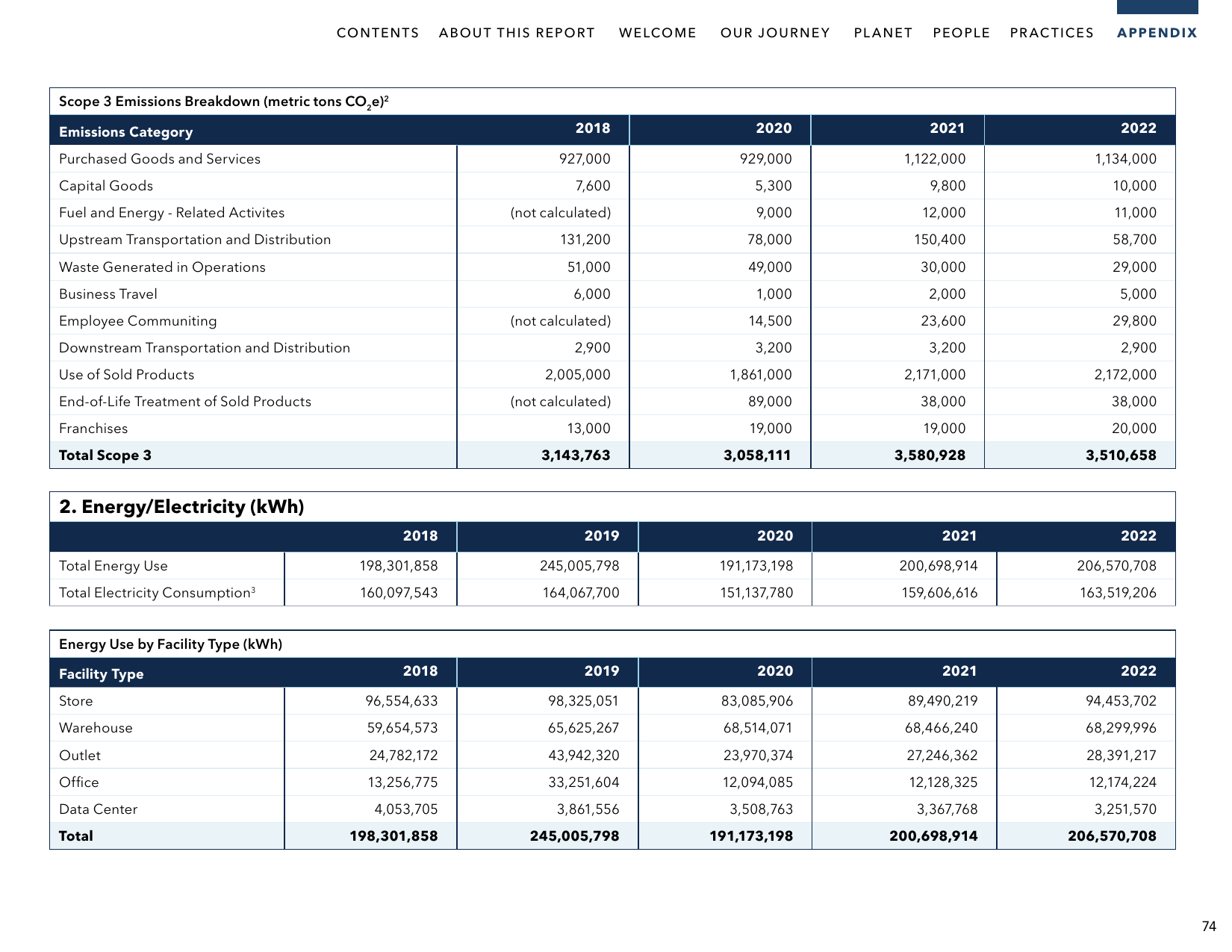
Task: Select the Total Electricity Consumption row label
Action: (x=158, y=593)
